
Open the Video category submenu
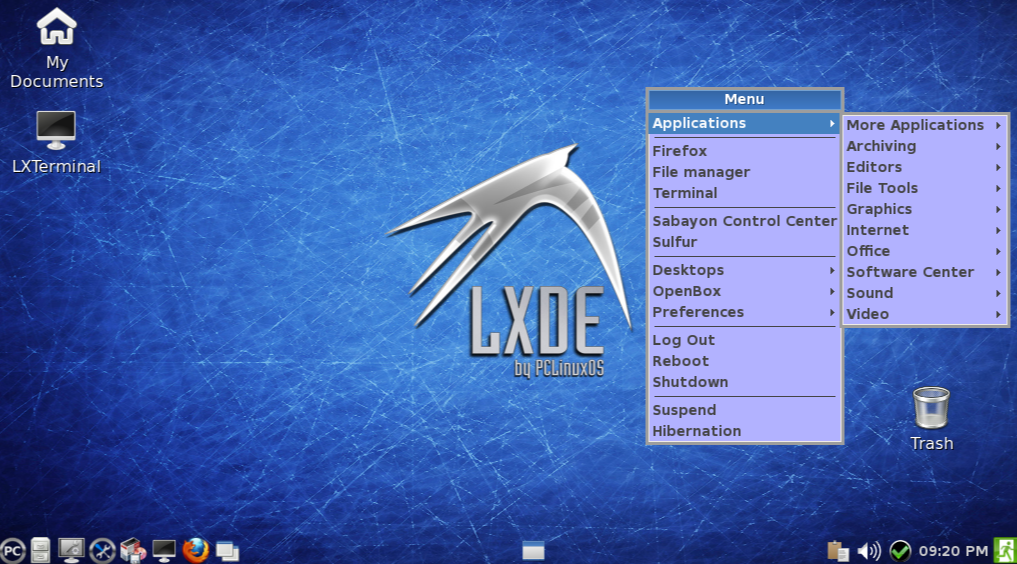(925, 314)
